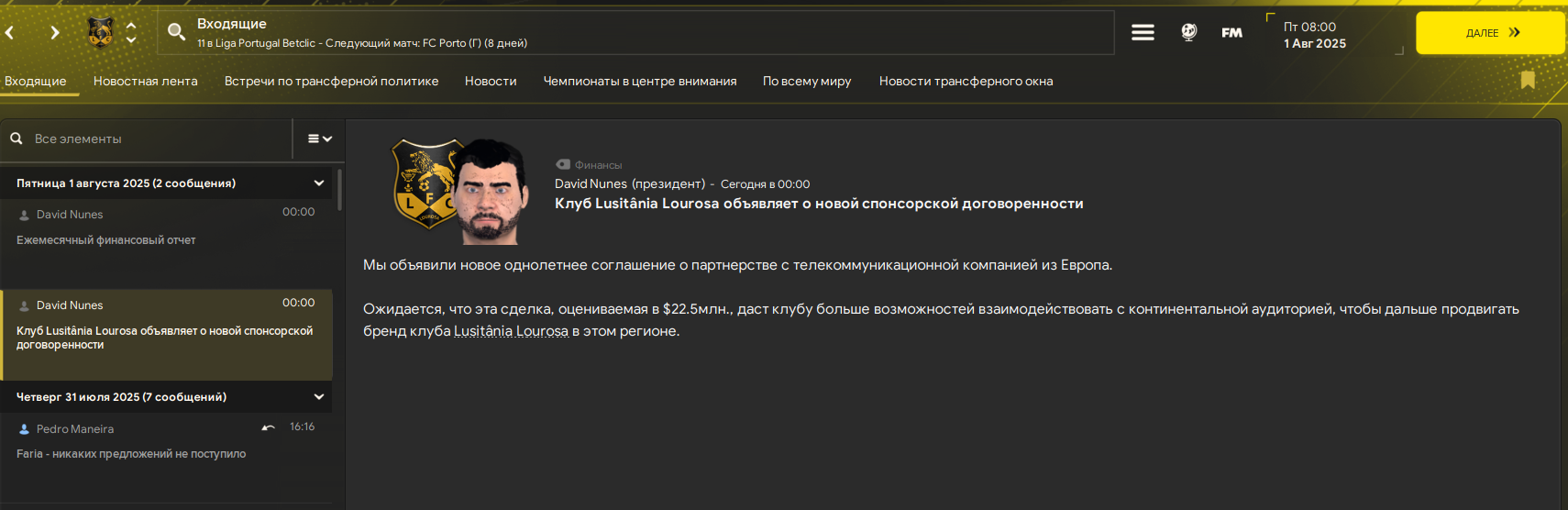Open the Новости трансферного окна tab
The height and width of the screenshot is (510, 1568).
point(966,81)
